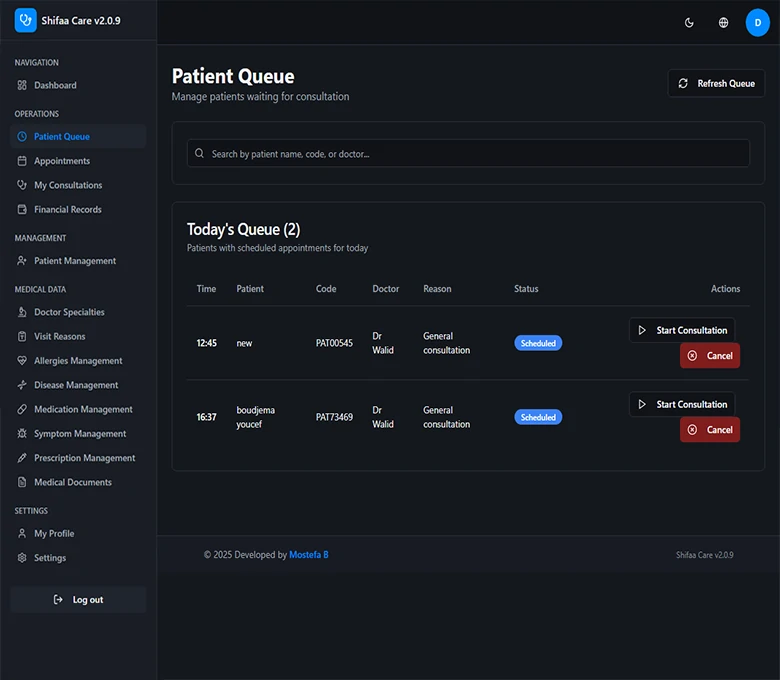Viewport: 780px width, 680px height.
Task: Go to My Consultations
Action: tap(78, 185)
